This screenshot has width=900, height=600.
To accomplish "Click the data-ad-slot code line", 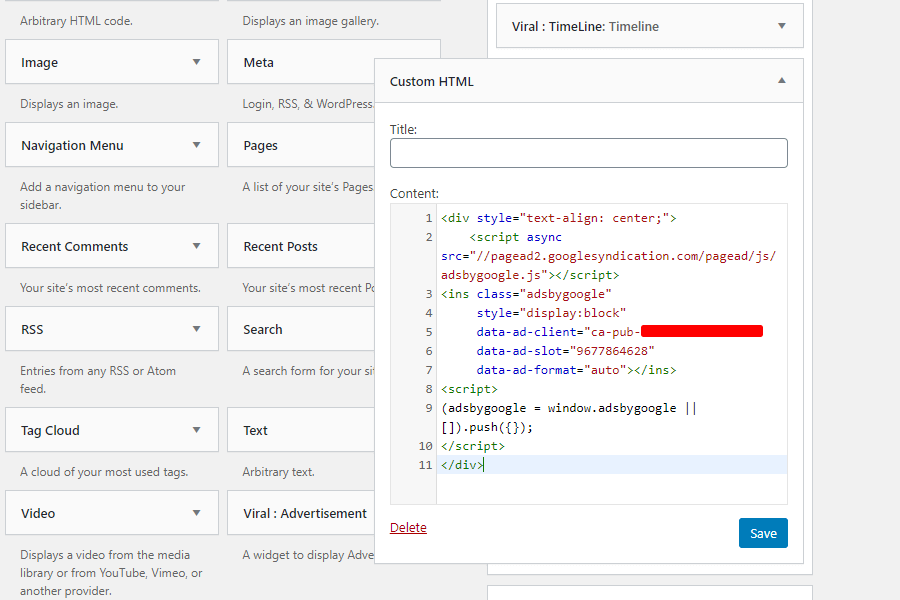I will click(565, 351).
